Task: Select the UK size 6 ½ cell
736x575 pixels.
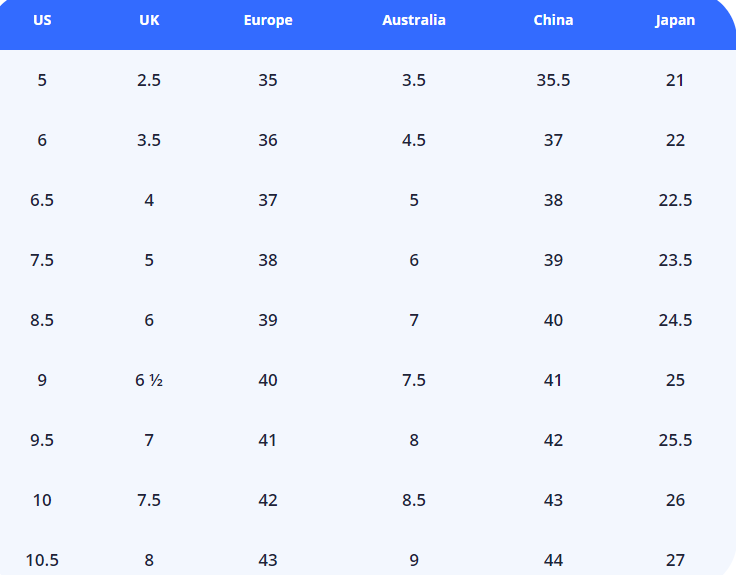Action: [x=149, y=380]
